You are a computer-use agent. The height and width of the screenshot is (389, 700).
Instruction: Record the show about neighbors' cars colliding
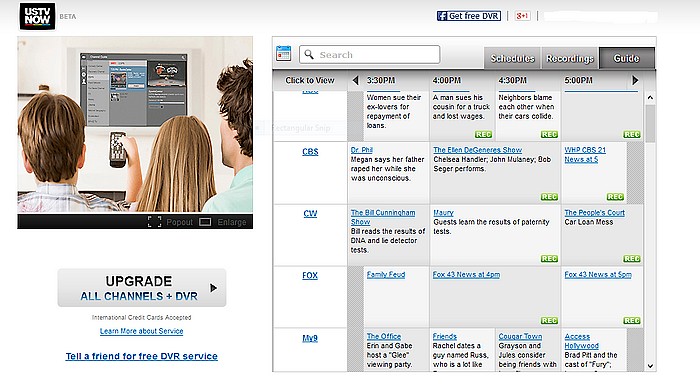[549, 134]
